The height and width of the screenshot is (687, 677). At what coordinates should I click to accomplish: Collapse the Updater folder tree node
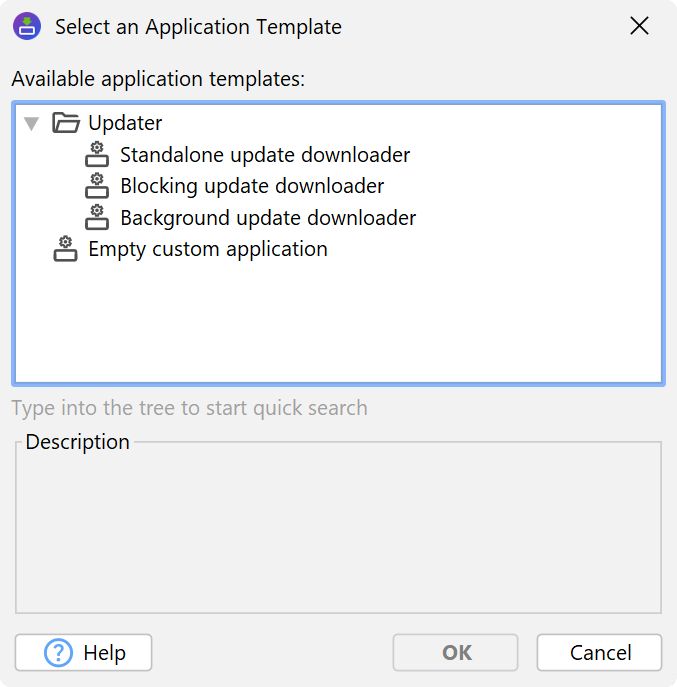point(32,123)
